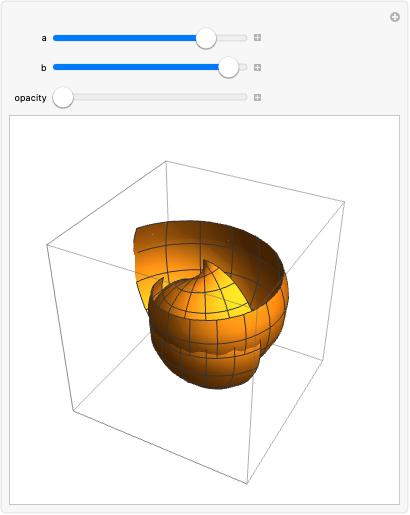
Task: Click the blue filled part of slider b
Action: point(136,68)
